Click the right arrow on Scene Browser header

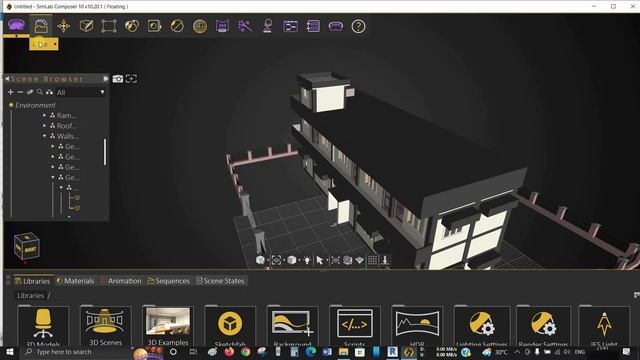[105, 78]
